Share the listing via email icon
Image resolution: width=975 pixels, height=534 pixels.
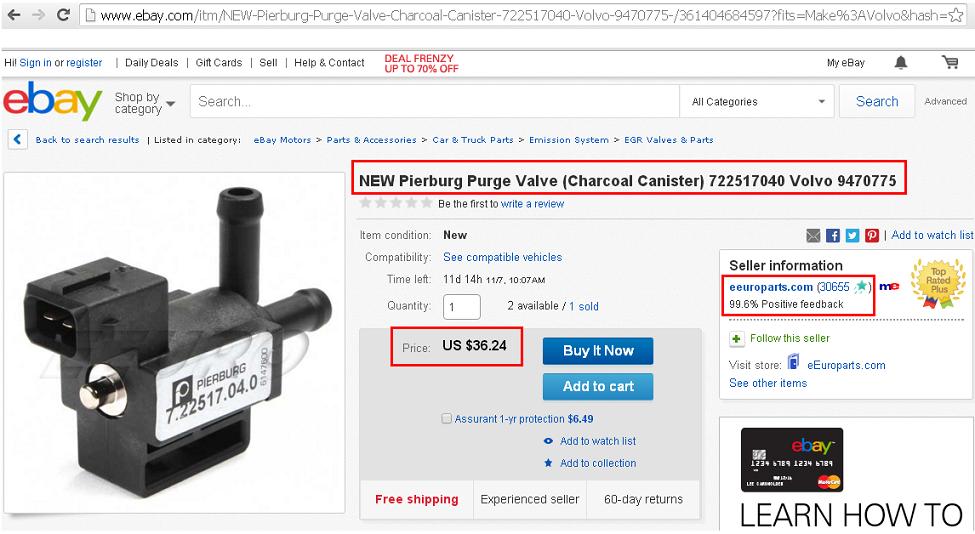point(813,235)
